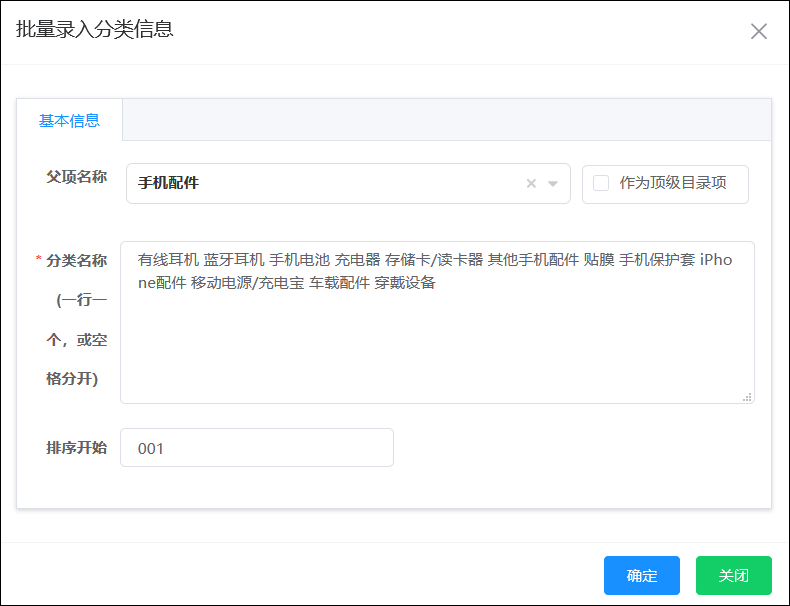Viewport: 790px width, 606px height.
Task: Click the 排序开始 field label
Action: [x=76, y=447]
